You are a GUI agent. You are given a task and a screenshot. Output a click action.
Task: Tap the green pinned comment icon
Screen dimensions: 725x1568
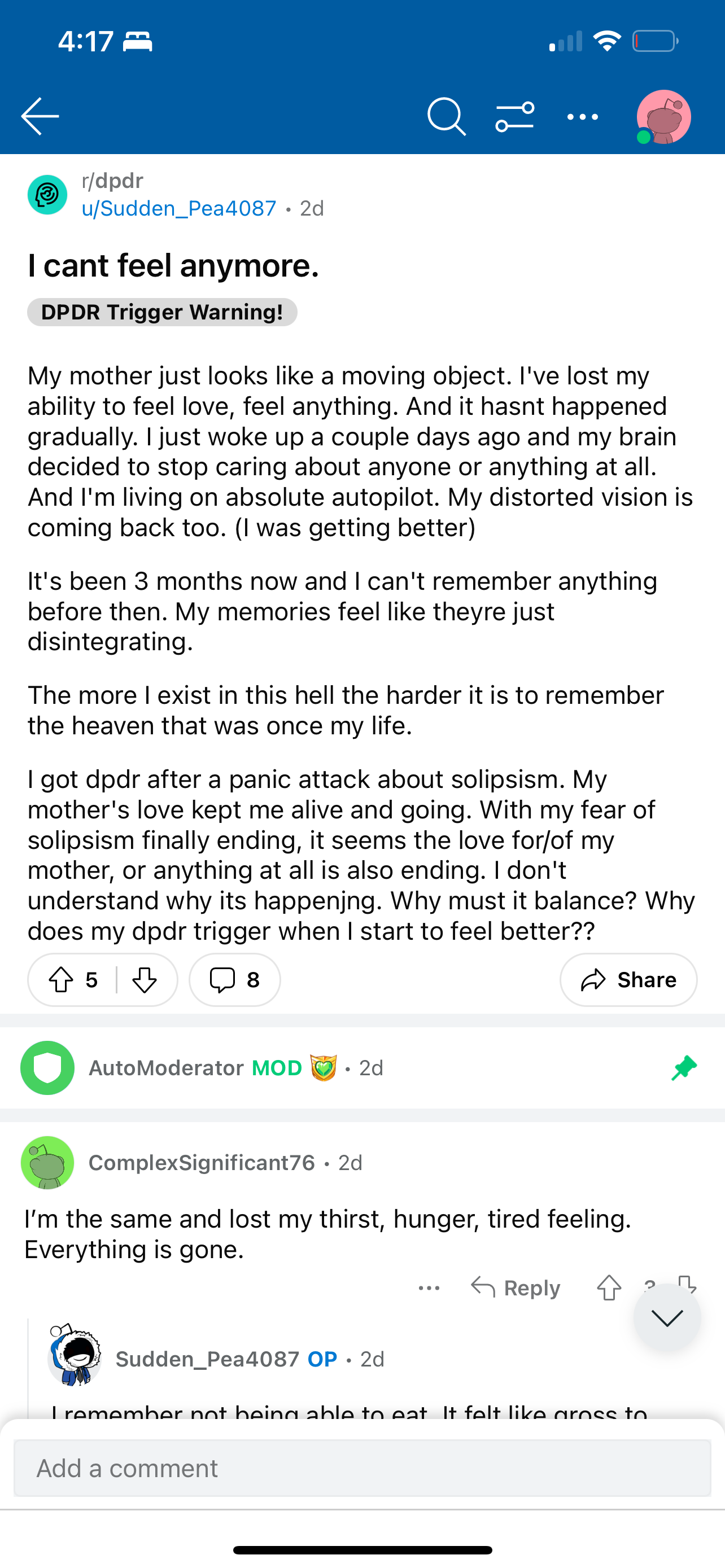pos(684,1068)
